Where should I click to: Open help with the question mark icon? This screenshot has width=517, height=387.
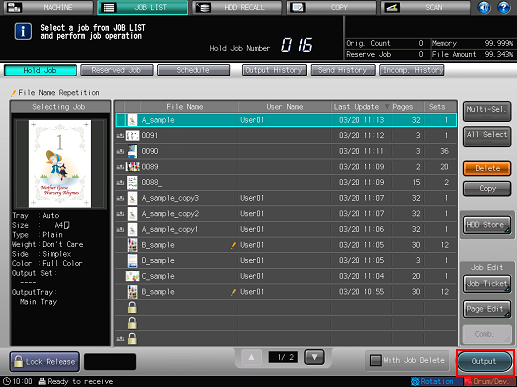[504, 7]
